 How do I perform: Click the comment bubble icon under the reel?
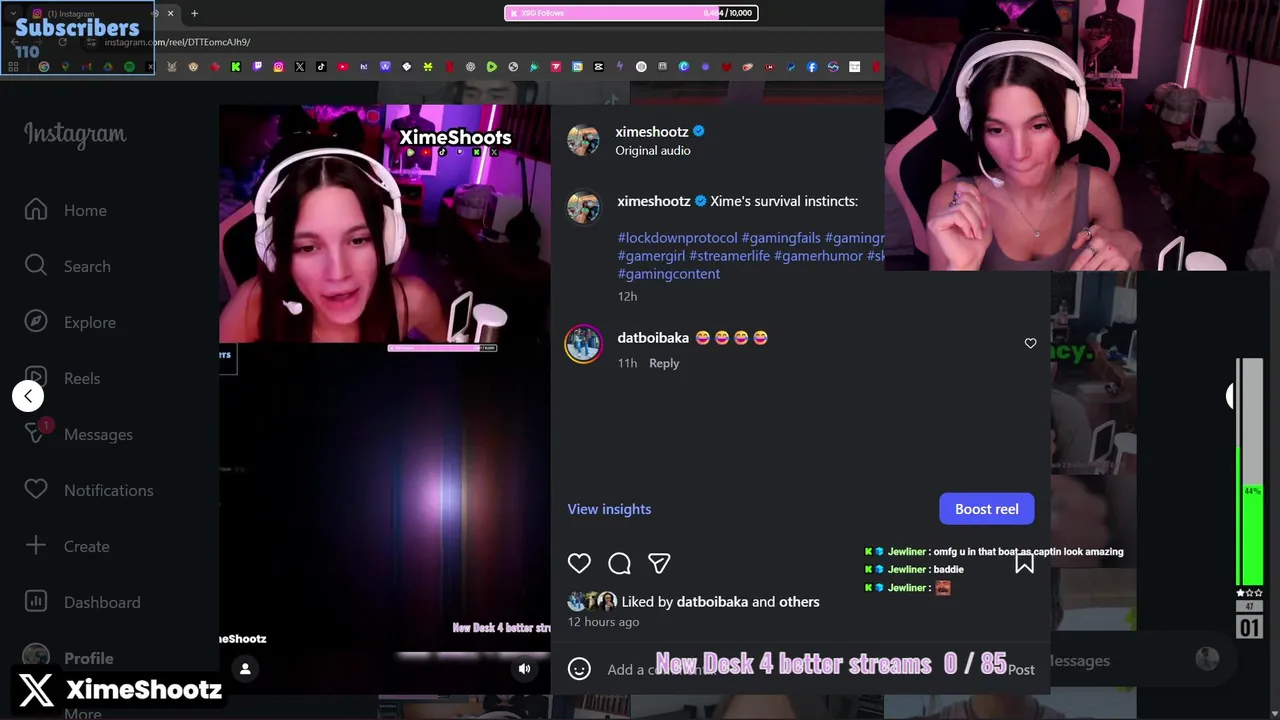(x=619, y=563)
